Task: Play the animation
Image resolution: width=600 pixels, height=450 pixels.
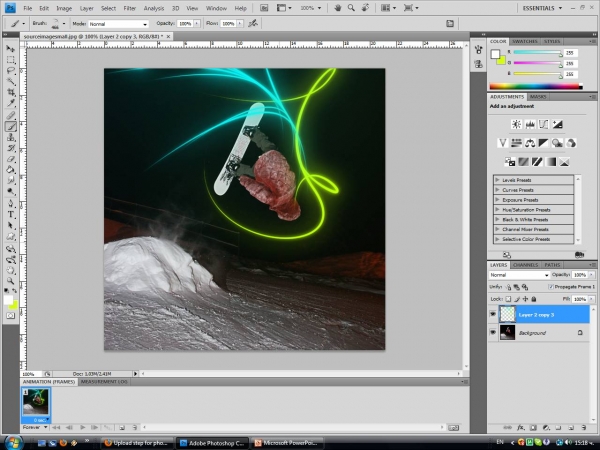Action: pyautogui.click(x=82, y=427)
